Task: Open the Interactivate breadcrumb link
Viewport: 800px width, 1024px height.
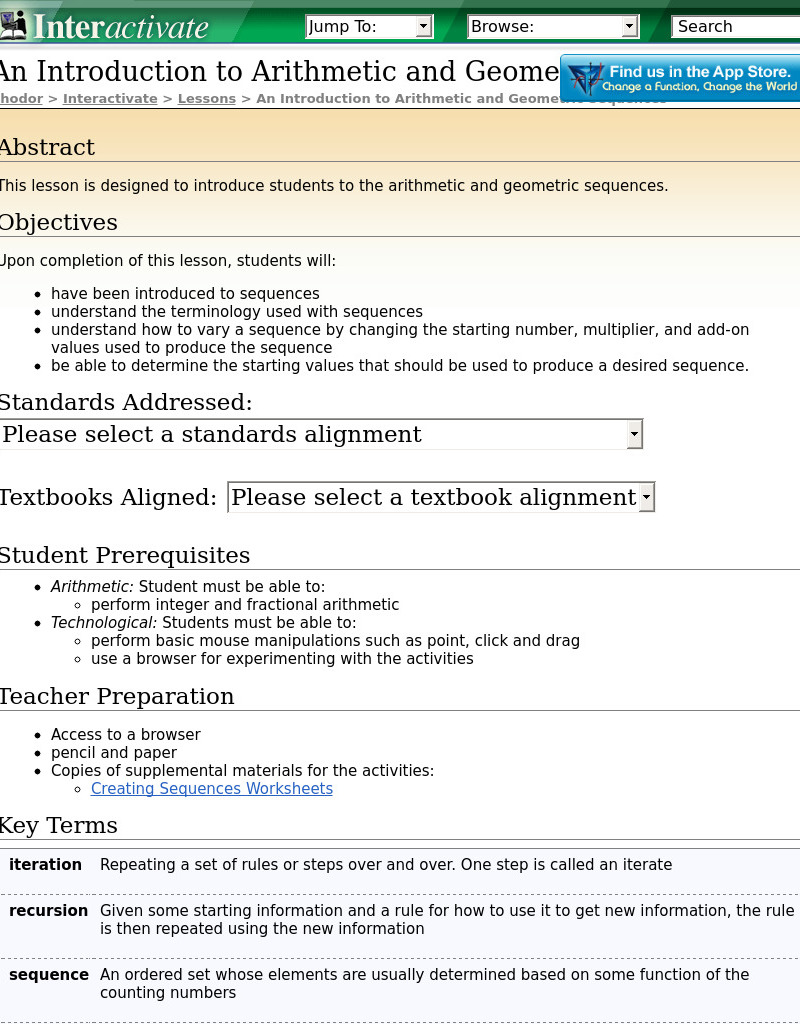Action: [110, 98]
